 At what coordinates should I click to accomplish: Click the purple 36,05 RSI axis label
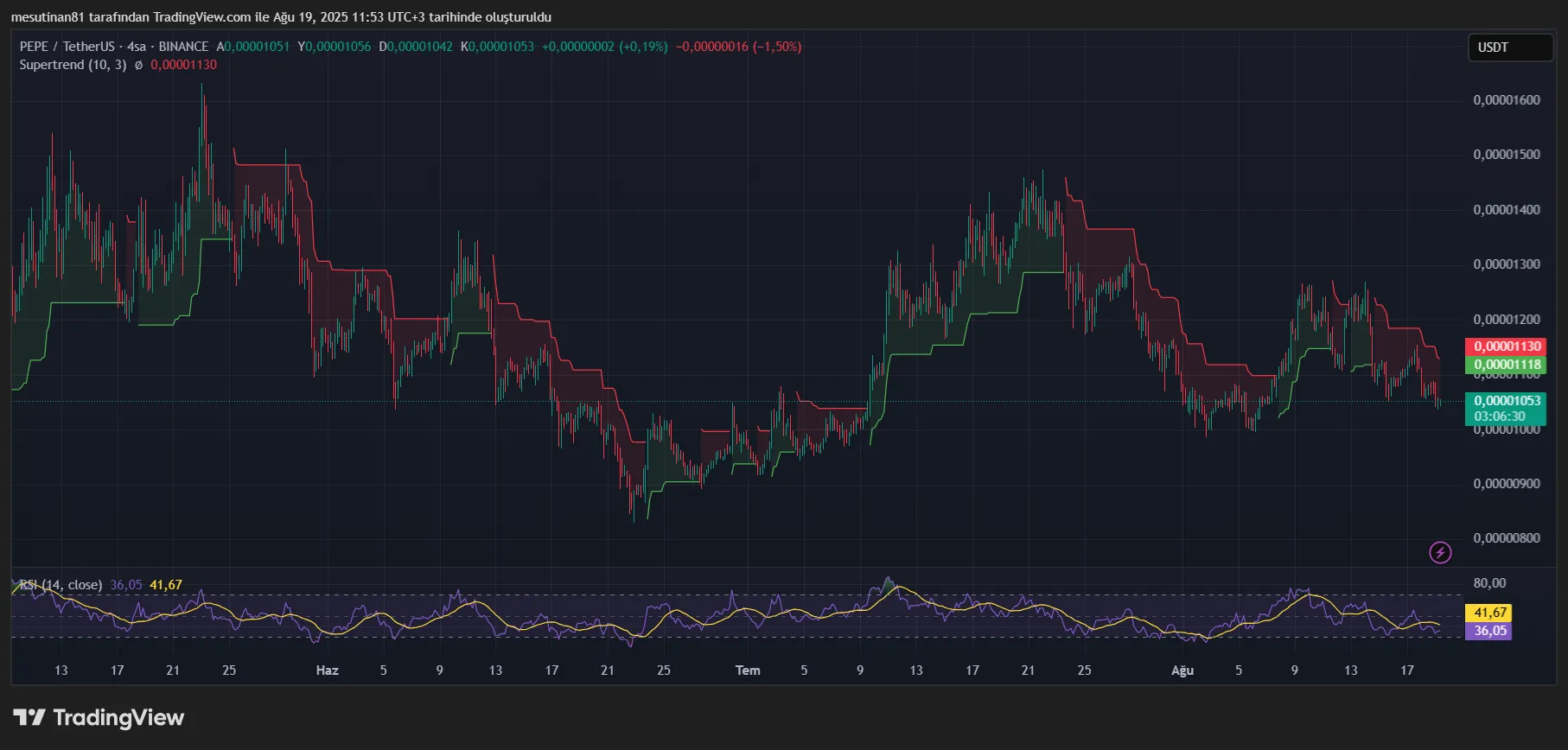[1490, 631]
